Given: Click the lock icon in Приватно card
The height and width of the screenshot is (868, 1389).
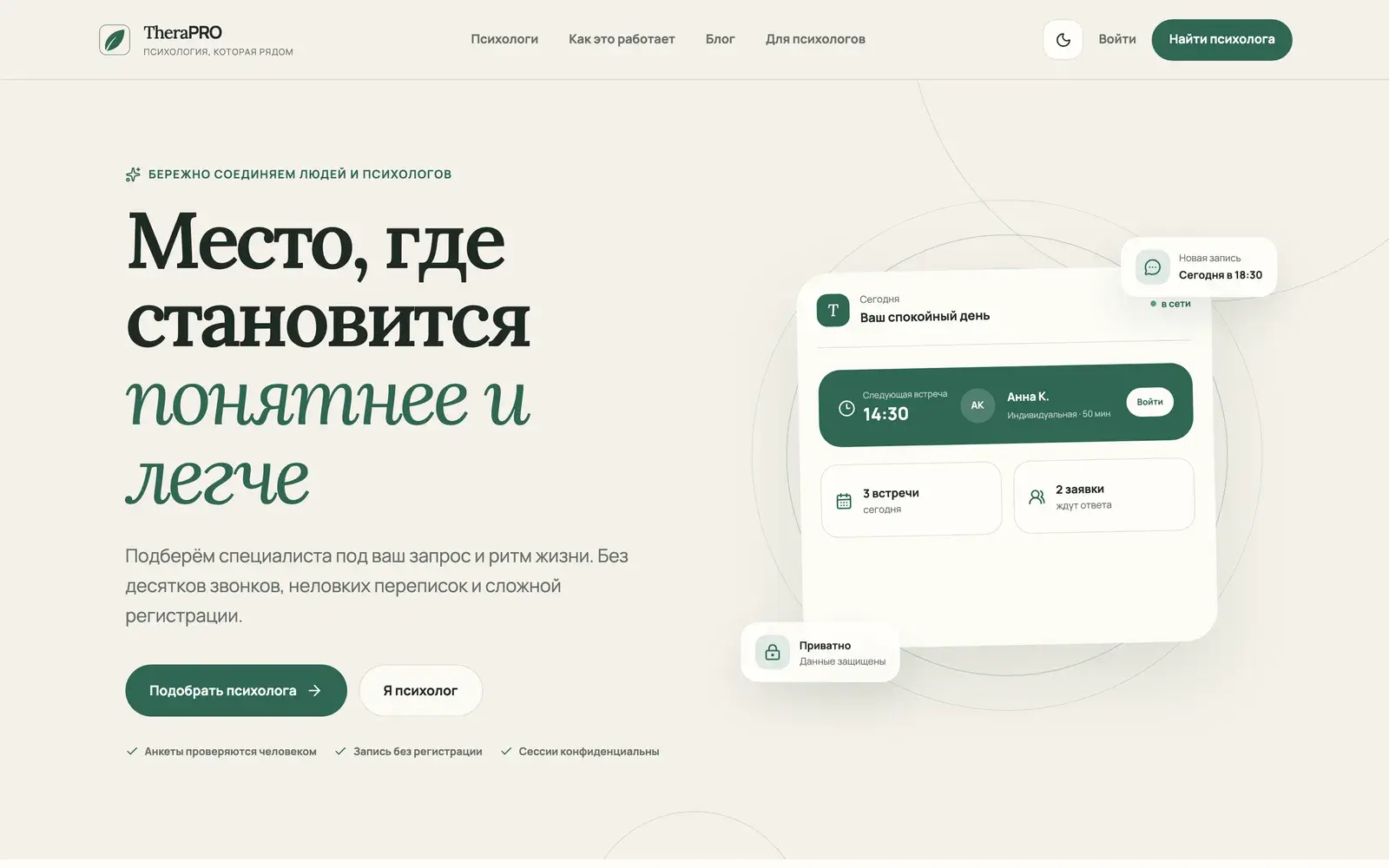Looking at the screenshot, I should [x=773, y=653].
